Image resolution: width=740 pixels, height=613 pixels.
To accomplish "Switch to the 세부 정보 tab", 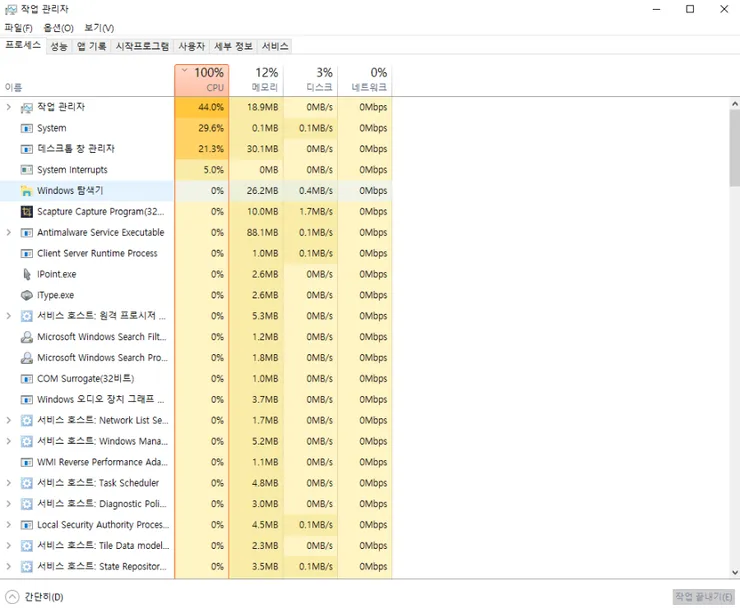I will click(233, 46).
